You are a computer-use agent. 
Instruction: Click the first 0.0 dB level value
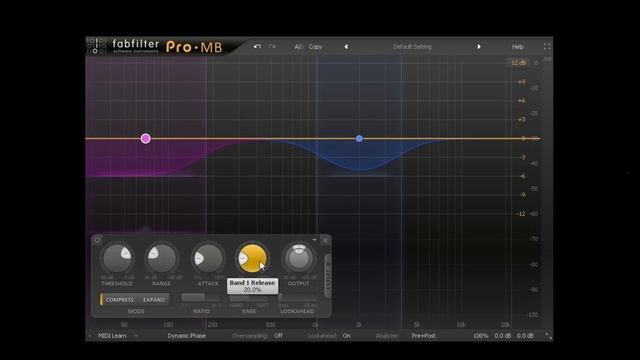click(502, 336)
